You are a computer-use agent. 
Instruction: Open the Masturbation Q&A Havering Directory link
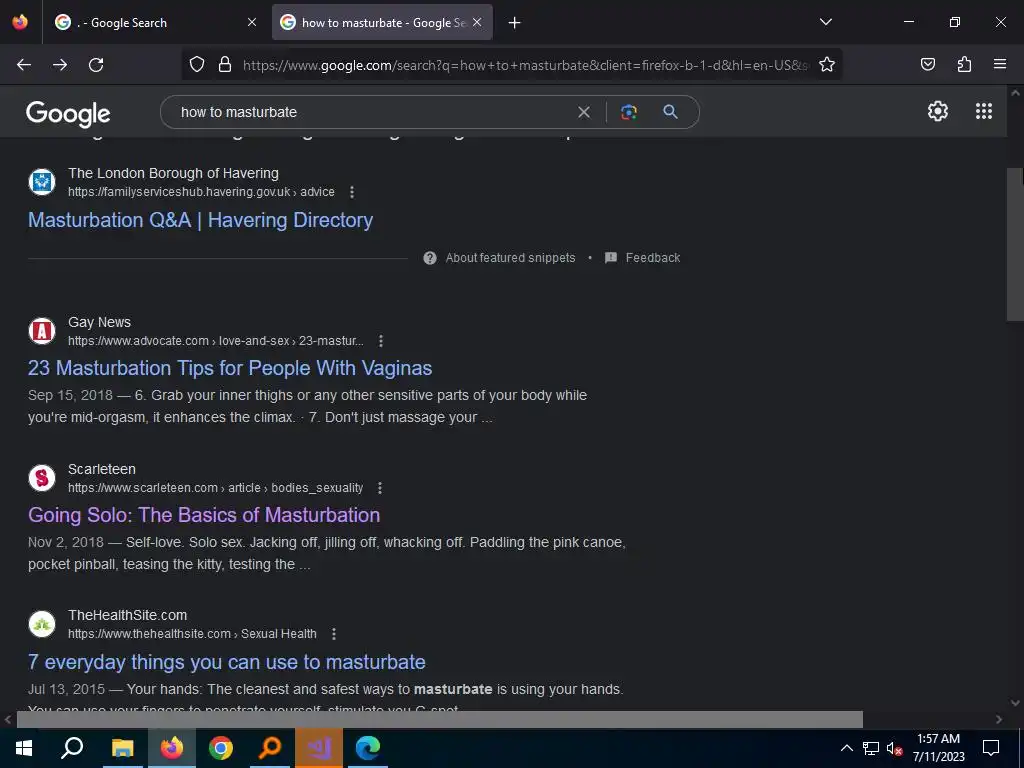(200, 220)
